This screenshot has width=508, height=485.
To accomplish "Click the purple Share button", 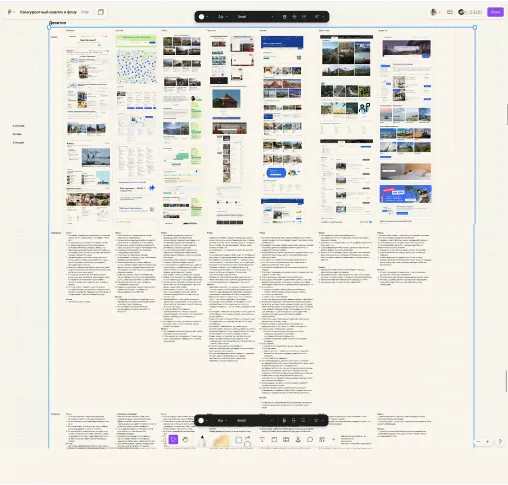I will tap(495, 12).
